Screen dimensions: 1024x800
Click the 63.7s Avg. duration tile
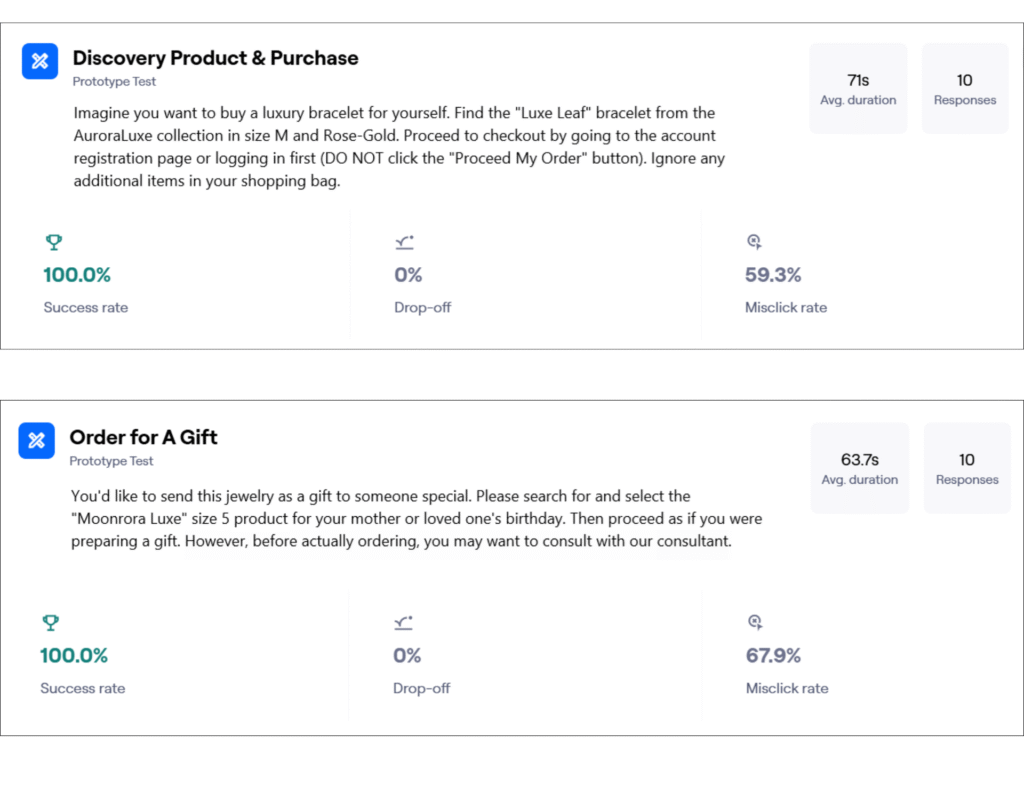(x=860, y=468)
